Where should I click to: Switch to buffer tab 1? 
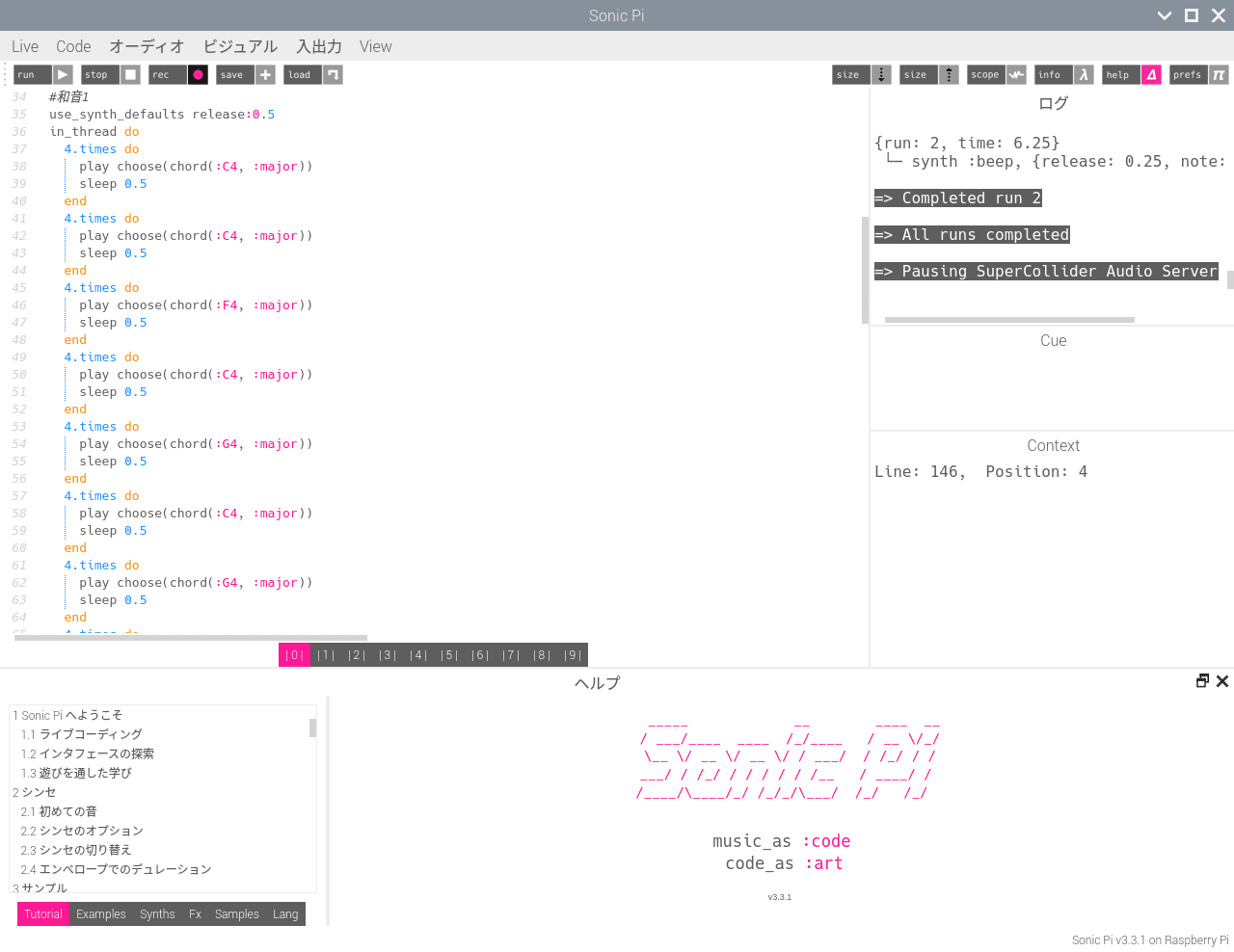[x=326, y=655]
